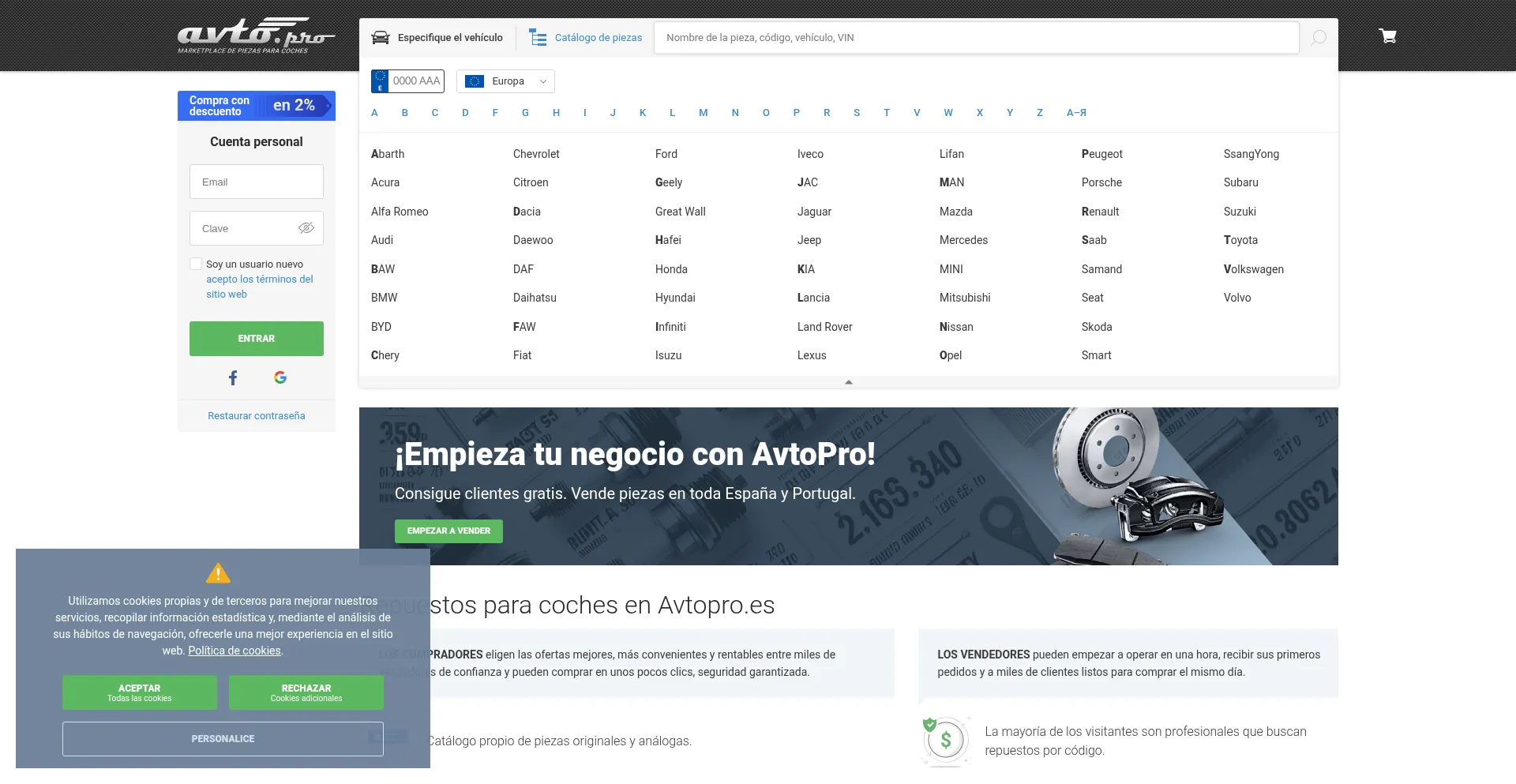Click the AvtoPro logo
Screen dimensions: 1516x784
[x=255, y=36]
